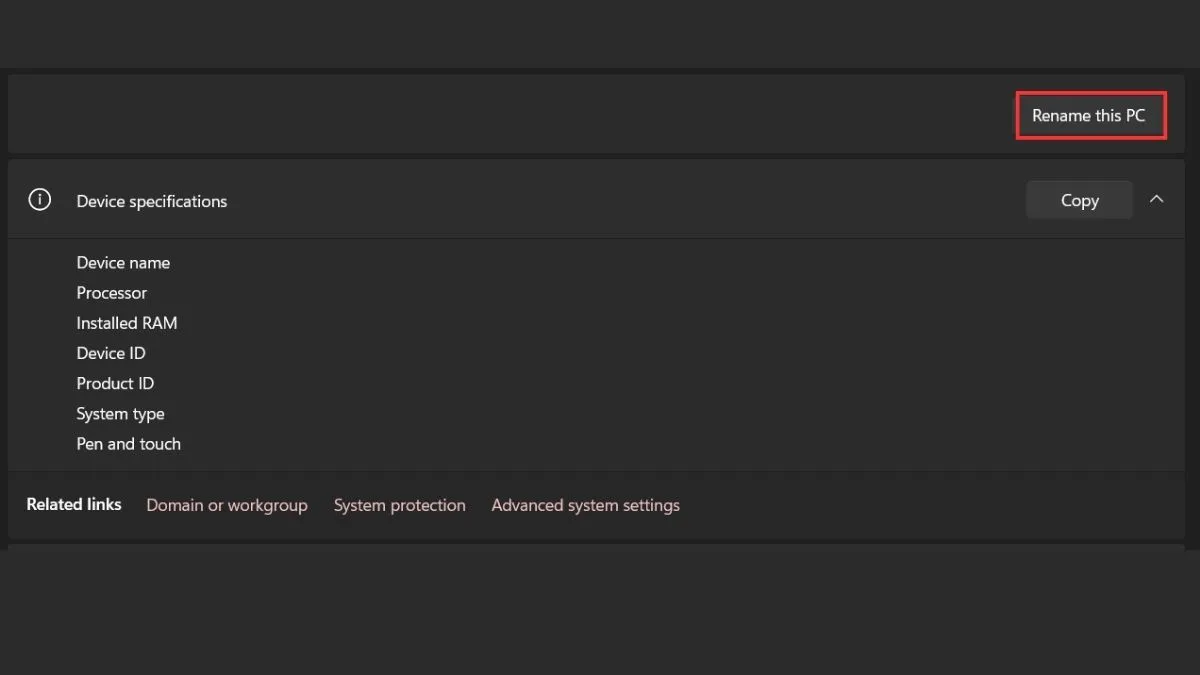Click the empty area left of Rename this PC
Screen dimensions: 1200x675
pos(500,115)
